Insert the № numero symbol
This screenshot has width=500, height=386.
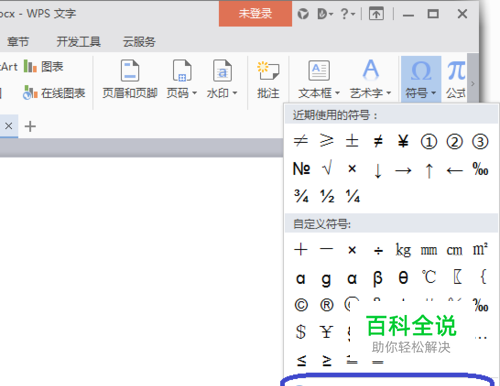(301, 169)
